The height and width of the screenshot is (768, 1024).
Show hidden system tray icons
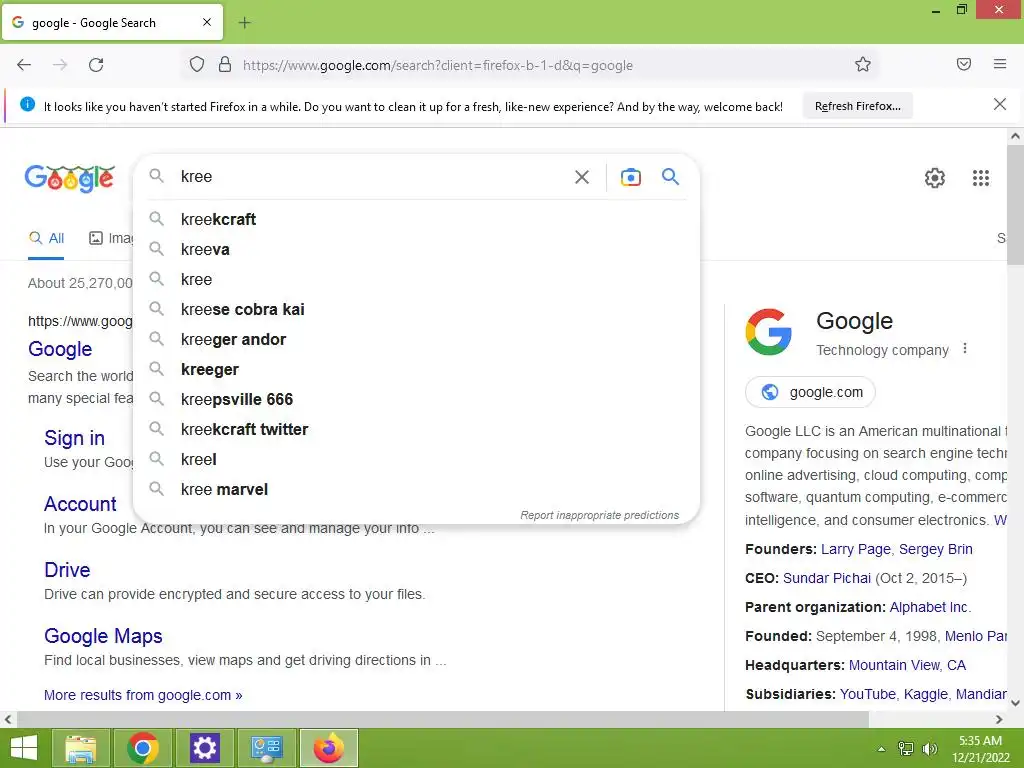coord(881,749)
